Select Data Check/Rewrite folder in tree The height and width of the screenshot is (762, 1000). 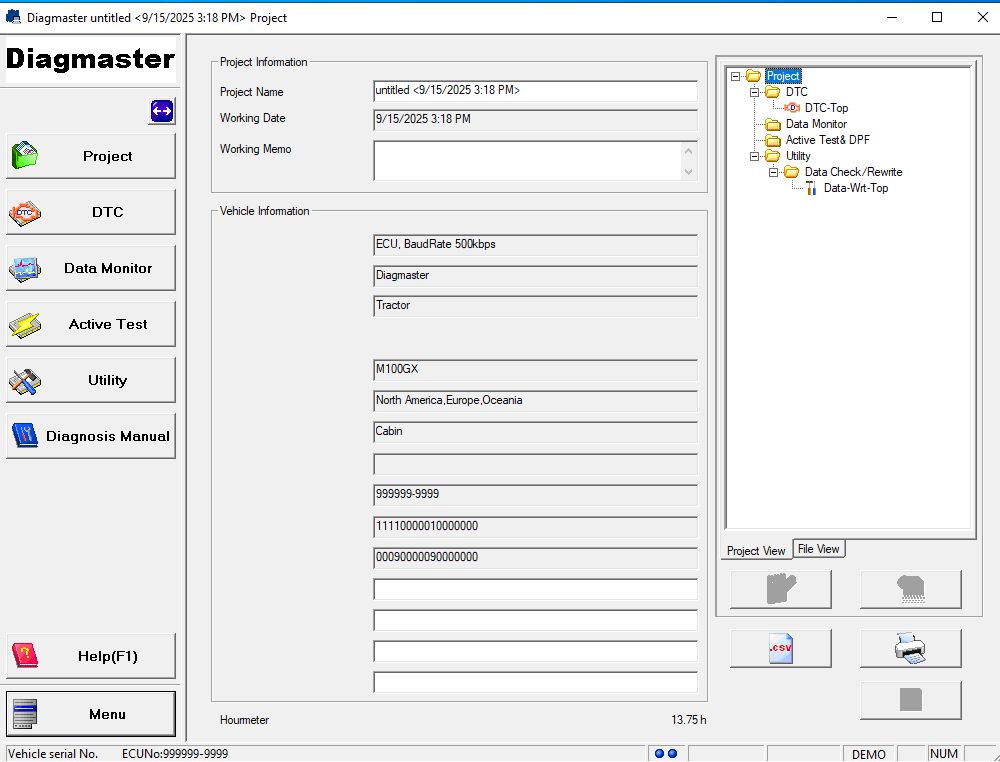(853, 172)
